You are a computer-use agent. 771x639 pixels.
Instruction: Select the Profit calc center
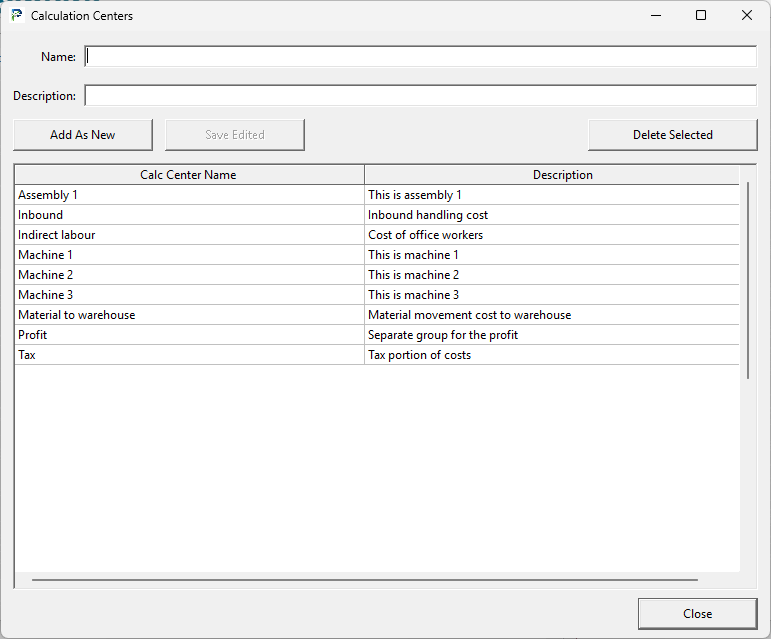coord(189,335)
